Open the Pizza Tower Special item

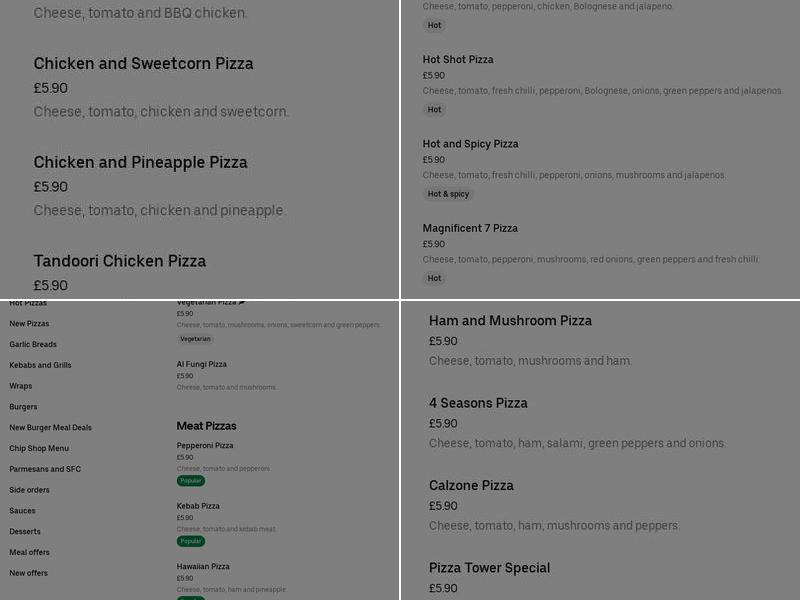click(489, 567)
